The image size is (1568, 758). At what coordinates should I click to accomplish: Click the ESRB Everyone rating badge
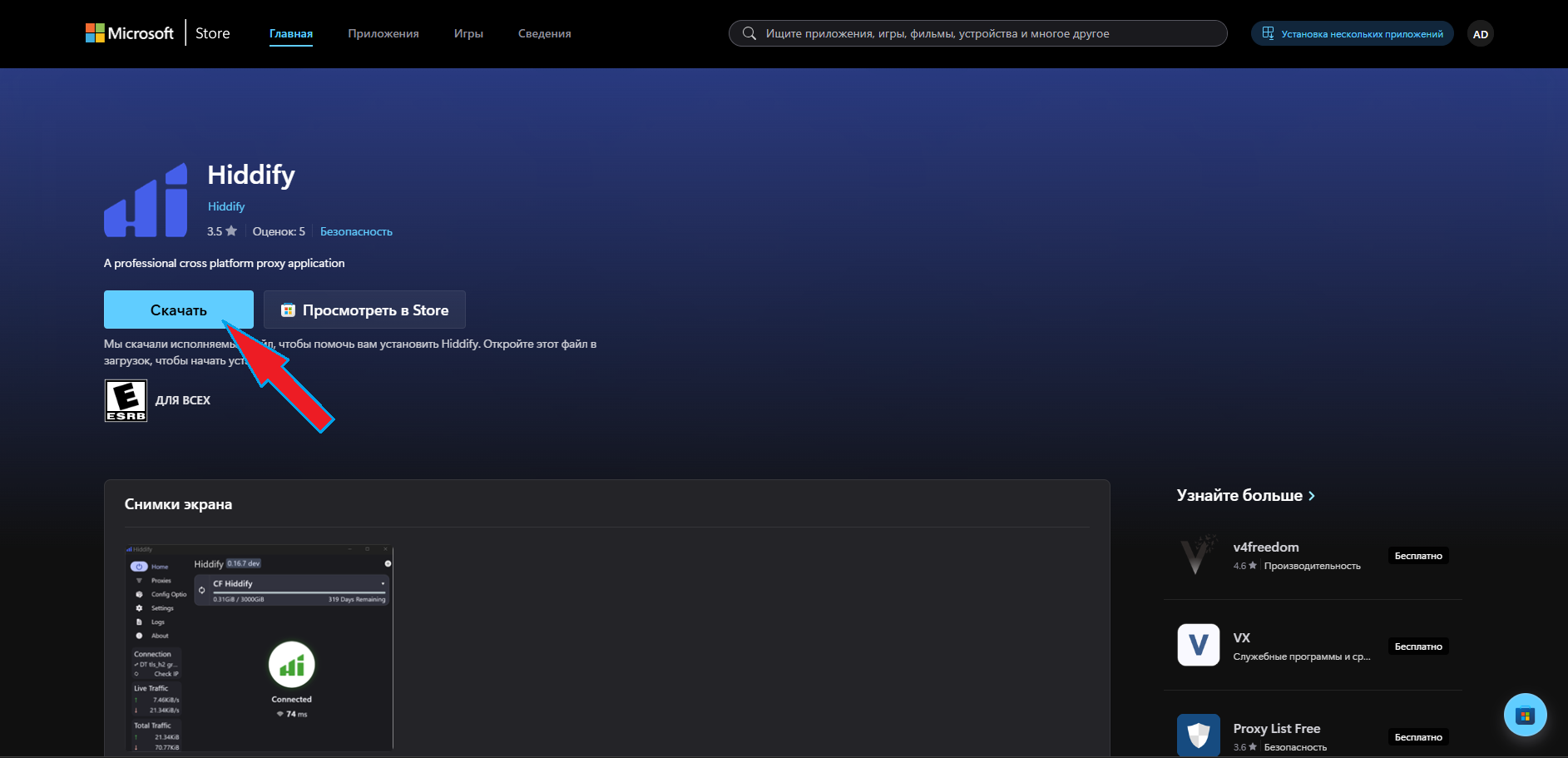[126, 400]
